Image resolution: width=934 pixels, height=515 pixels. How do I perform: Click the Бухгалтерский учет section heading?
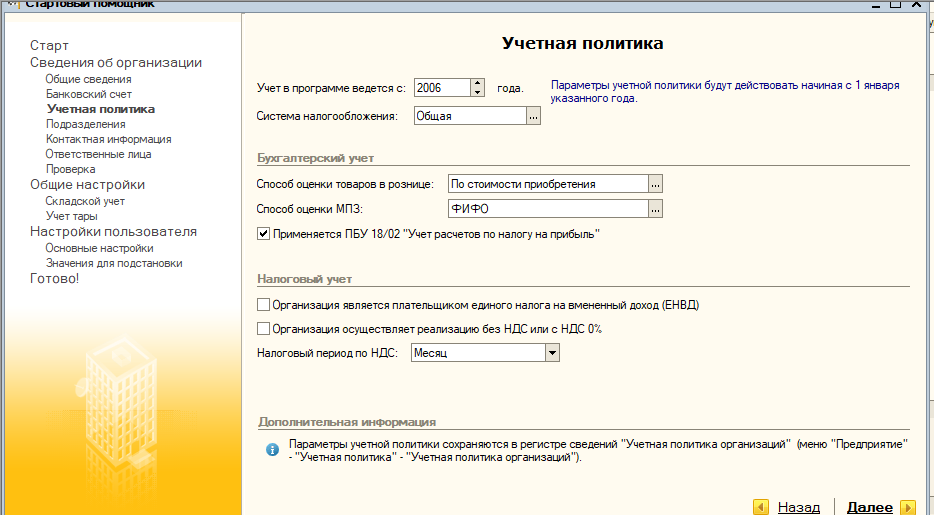tap(316, 158)
